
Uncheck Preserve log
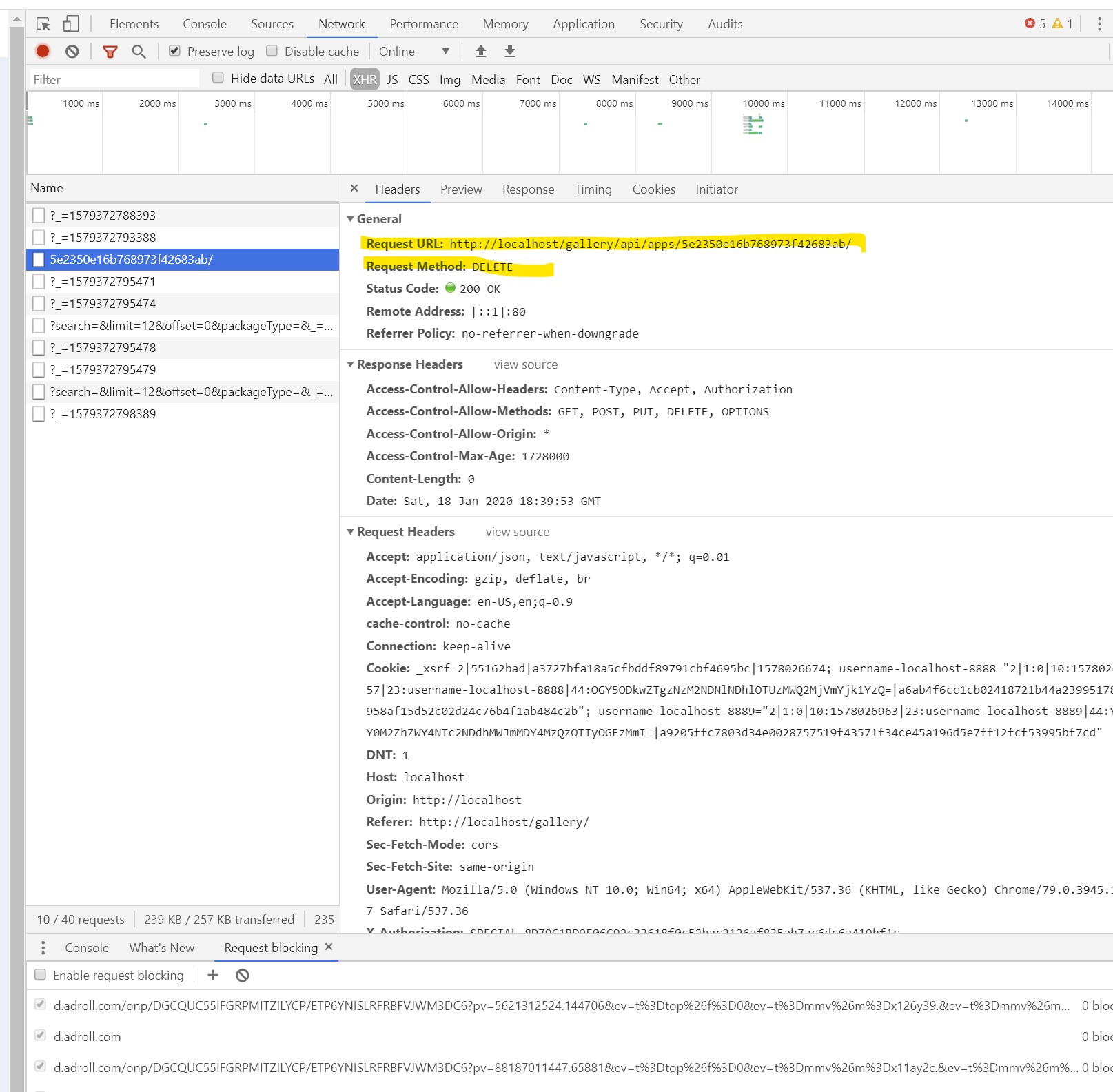[174, 50]
